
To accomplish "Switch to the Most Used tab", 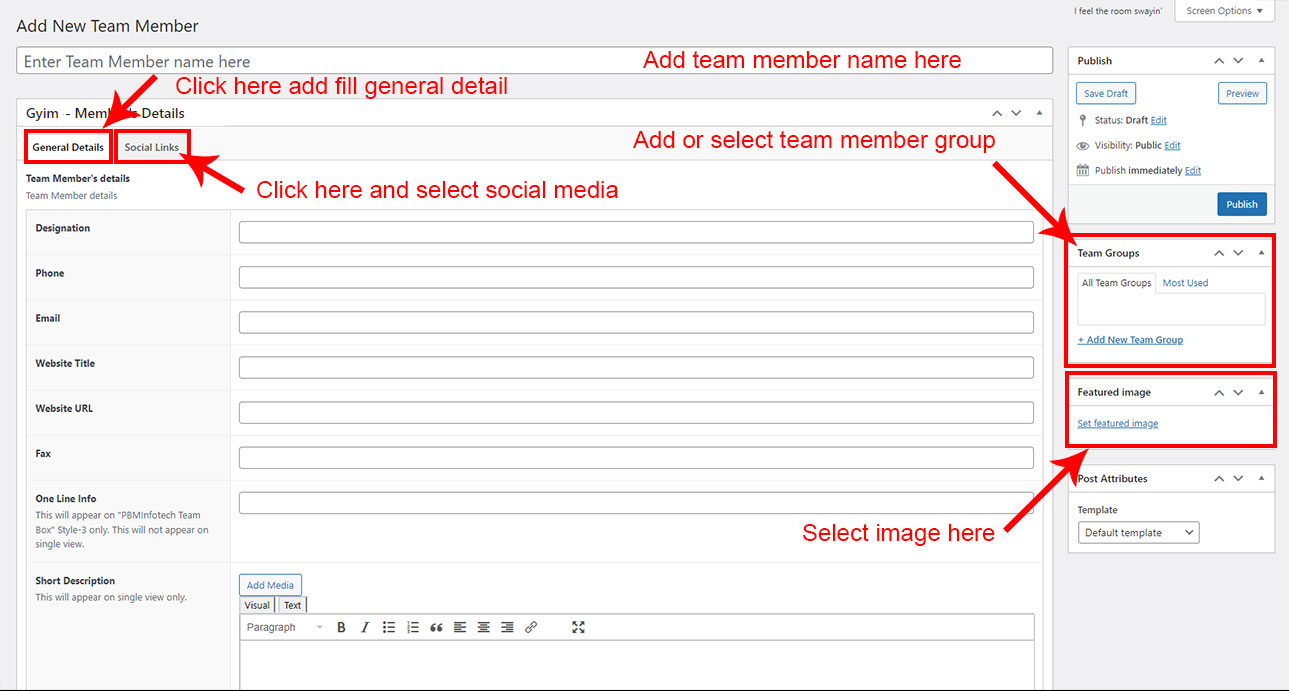I will point(1185,283).
